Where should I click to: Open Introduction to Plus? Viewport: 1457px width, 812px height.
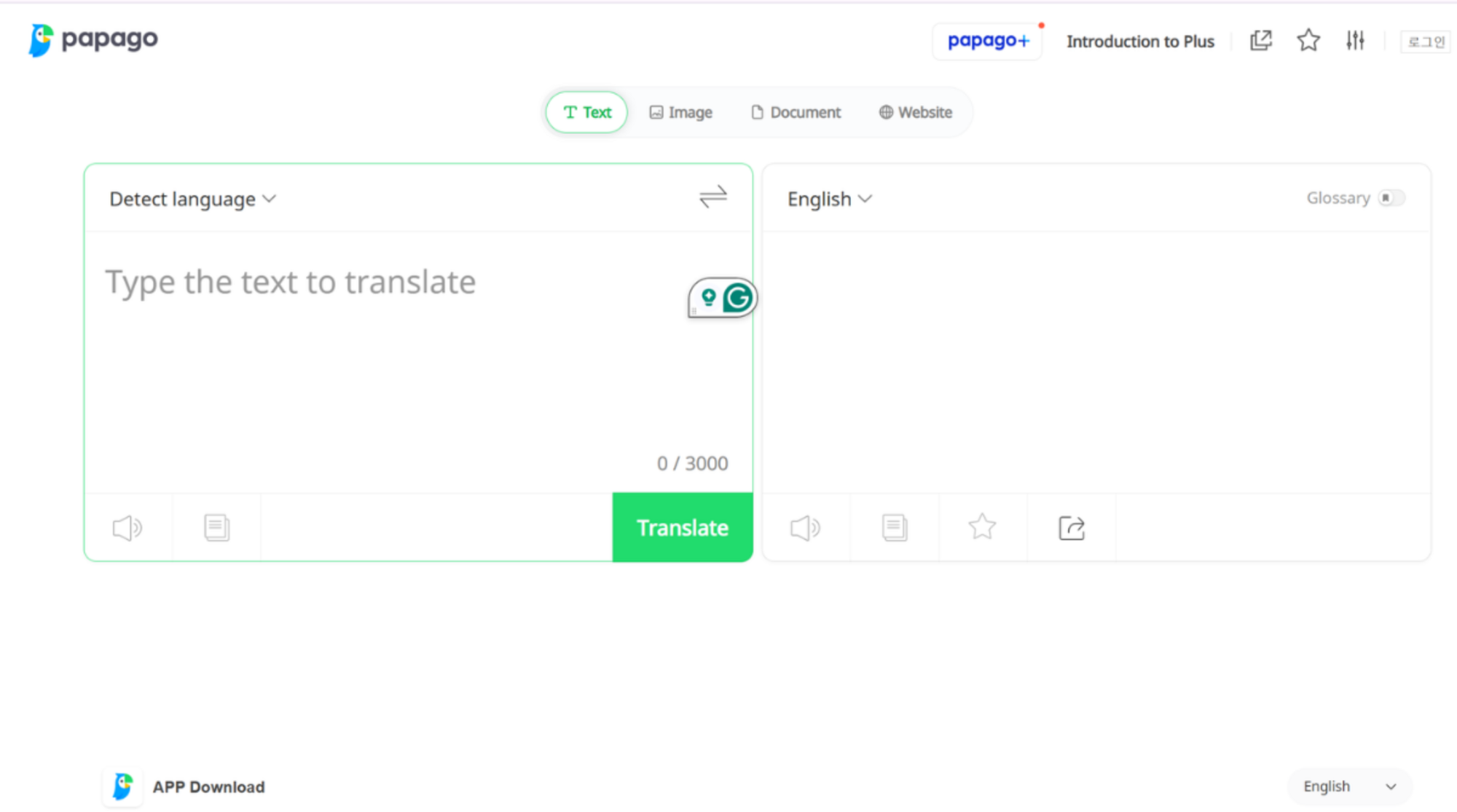(1140, 41)
